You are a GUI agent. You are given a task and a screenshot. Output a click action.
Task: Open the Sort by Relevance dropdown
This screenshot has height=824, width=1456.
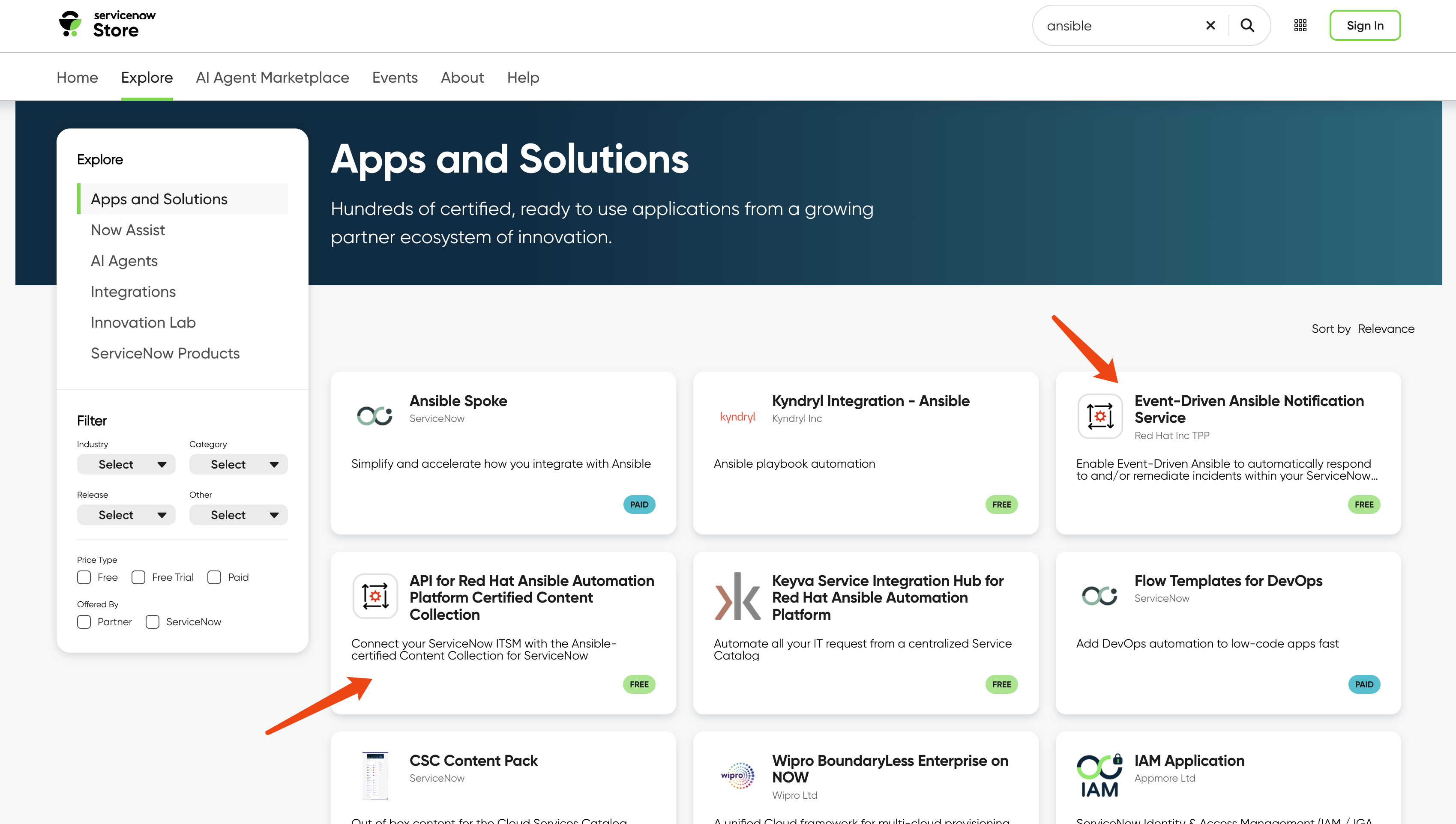[x=1385, y=329]
